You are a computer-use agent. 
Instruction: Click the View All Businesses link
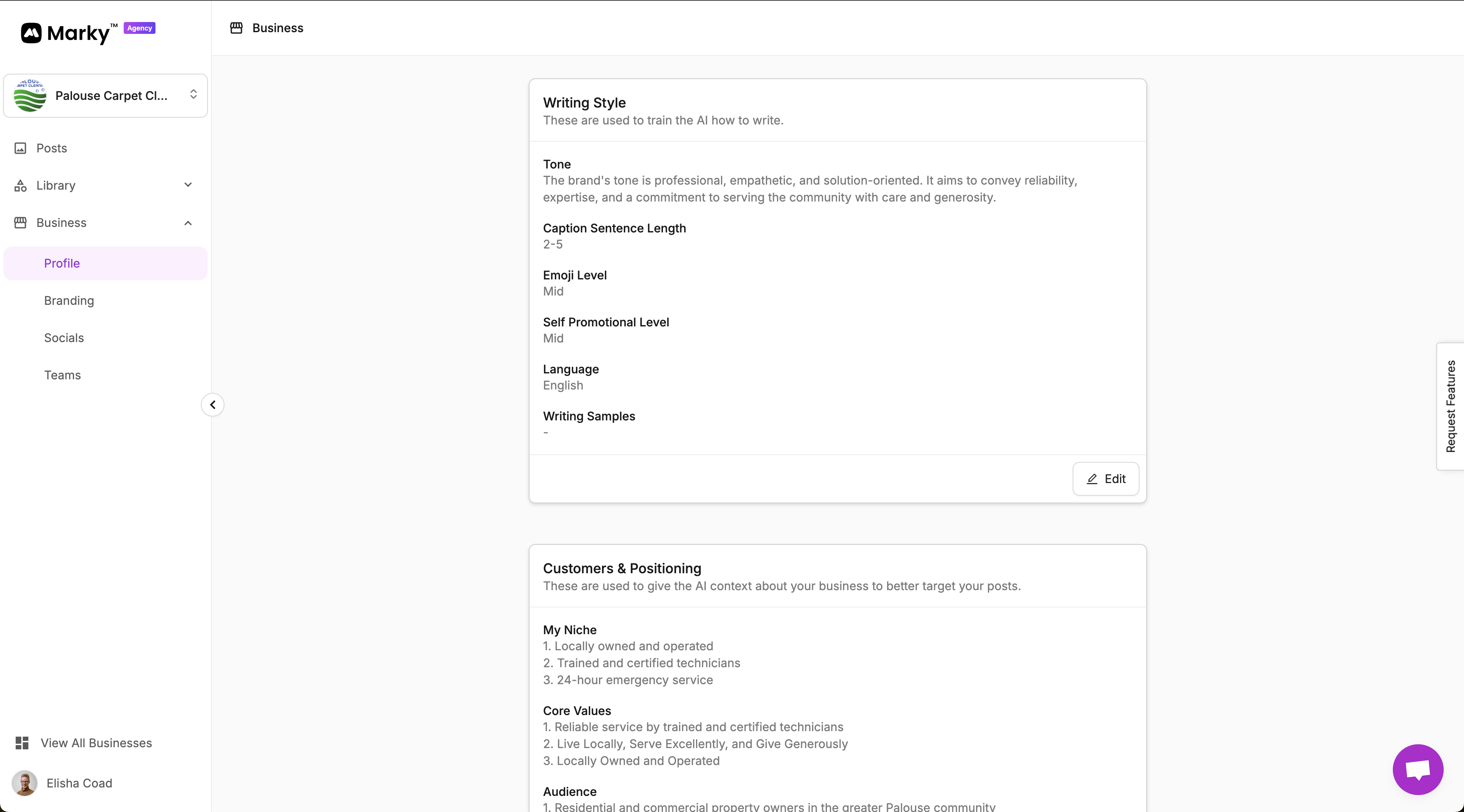coord(96,743)
